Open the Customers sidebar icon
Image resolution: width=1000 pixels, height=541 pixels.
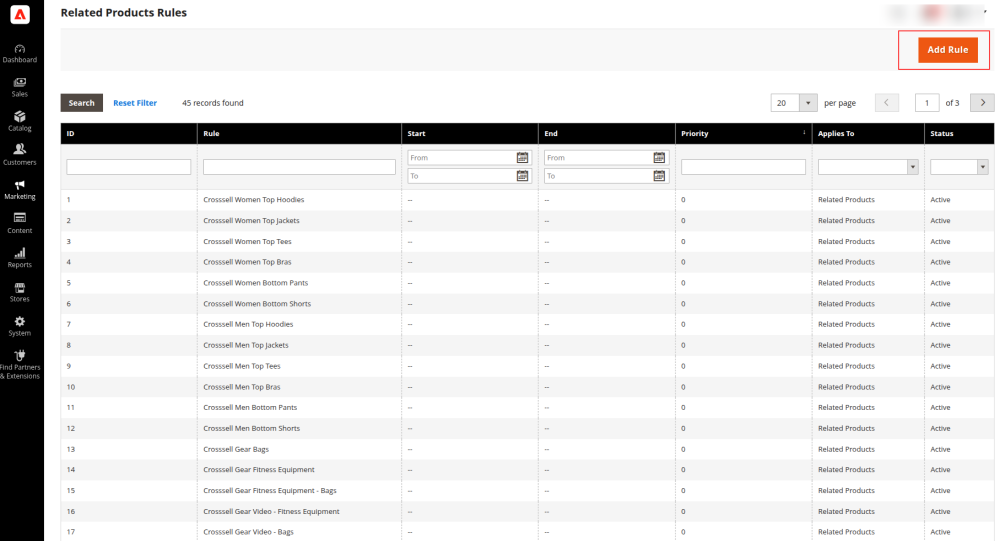20,151
